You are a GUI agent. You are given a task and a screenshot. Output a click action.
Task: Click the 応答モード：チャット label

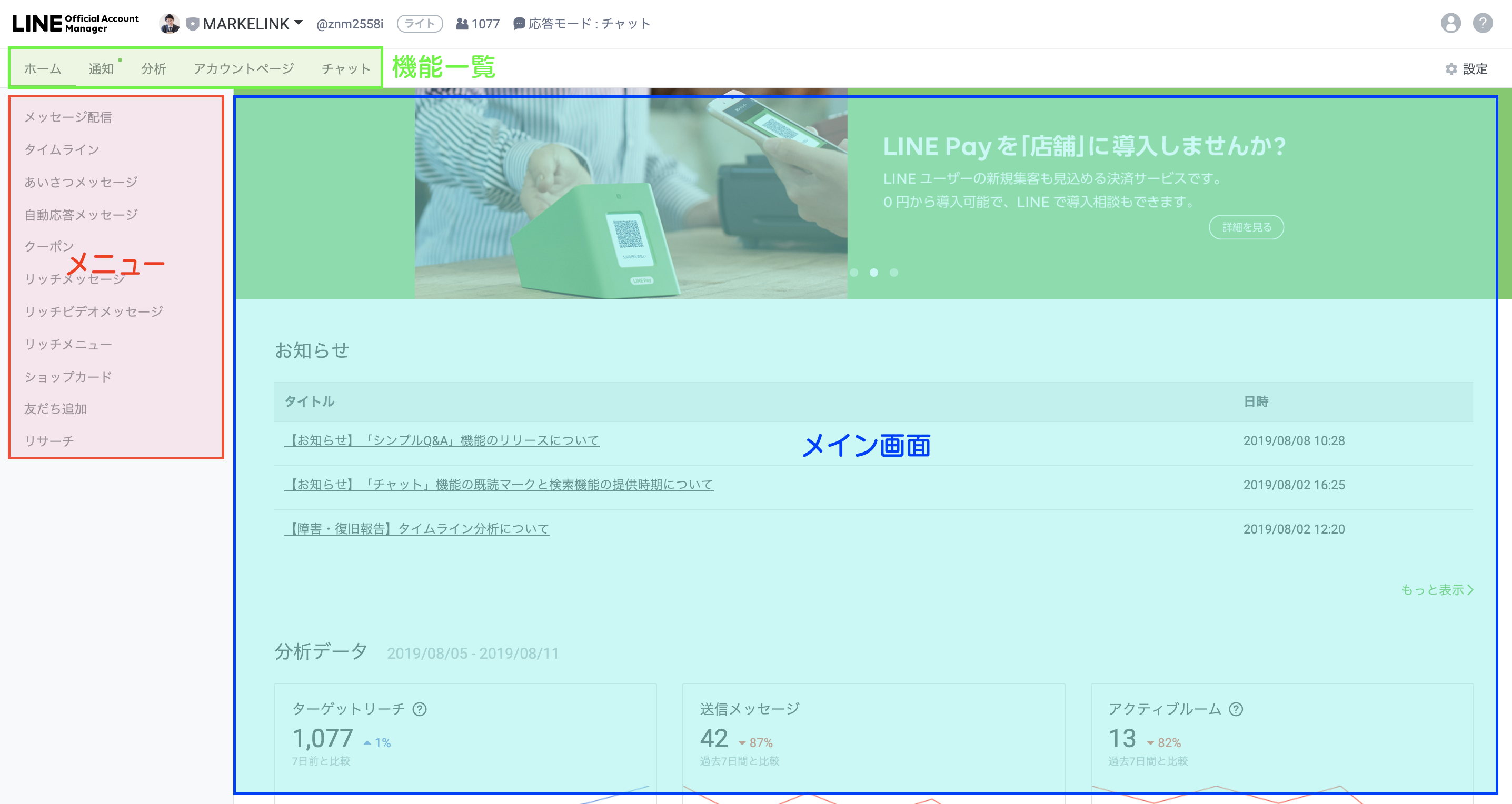(x=590, y=24)
